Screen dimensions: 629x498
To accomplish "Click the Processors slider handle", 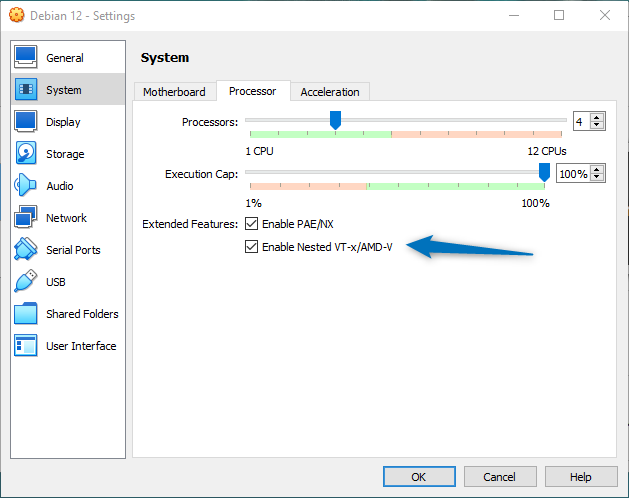I will (335, 120).
